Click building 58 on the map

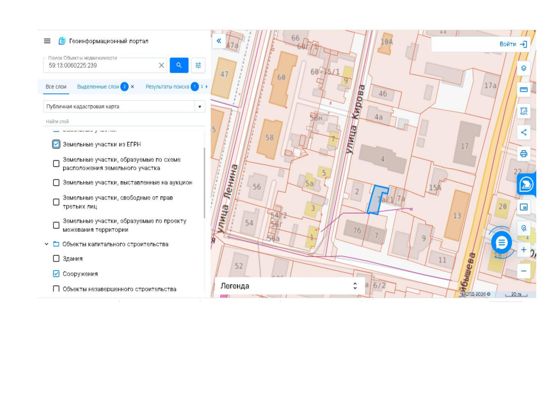[270, 139]
